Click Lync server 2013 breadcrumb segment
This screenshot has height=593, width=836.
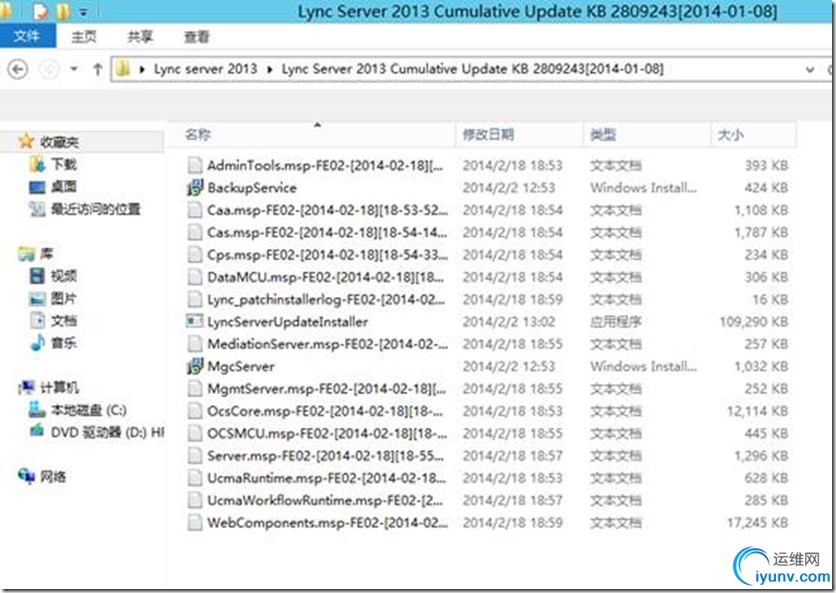(205, 69)
